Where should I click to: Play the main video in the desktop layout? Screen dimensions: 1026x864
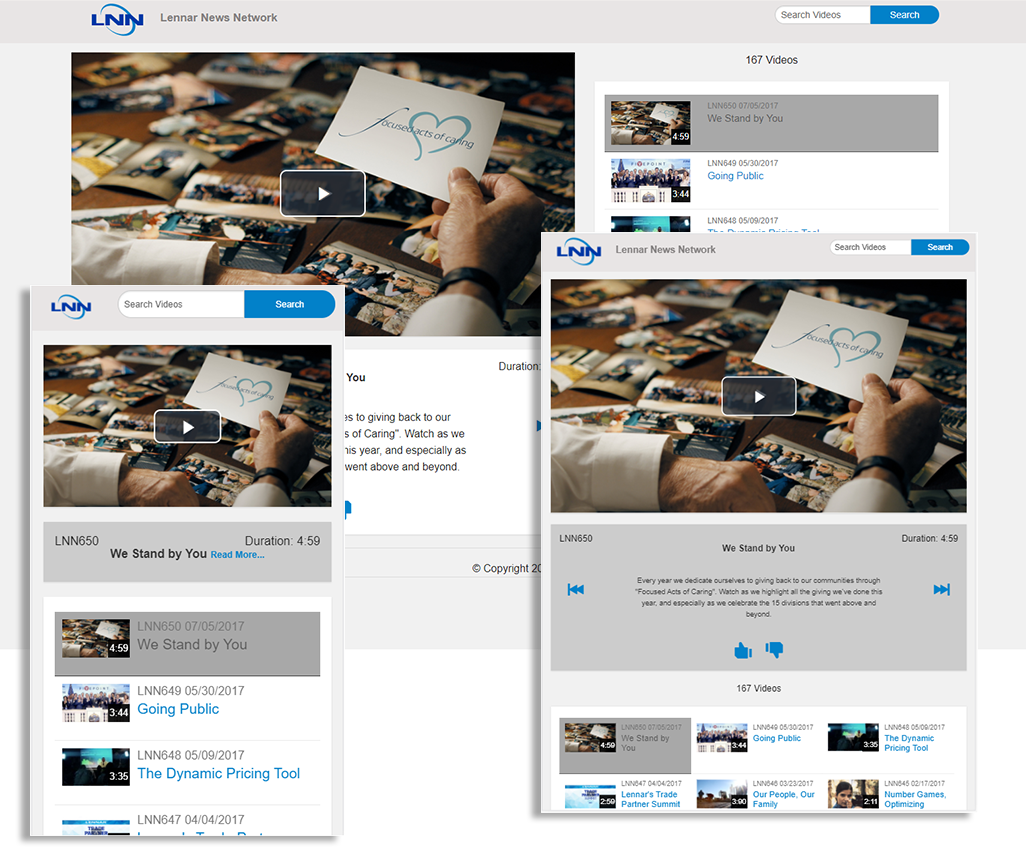(x=323, y=193)
